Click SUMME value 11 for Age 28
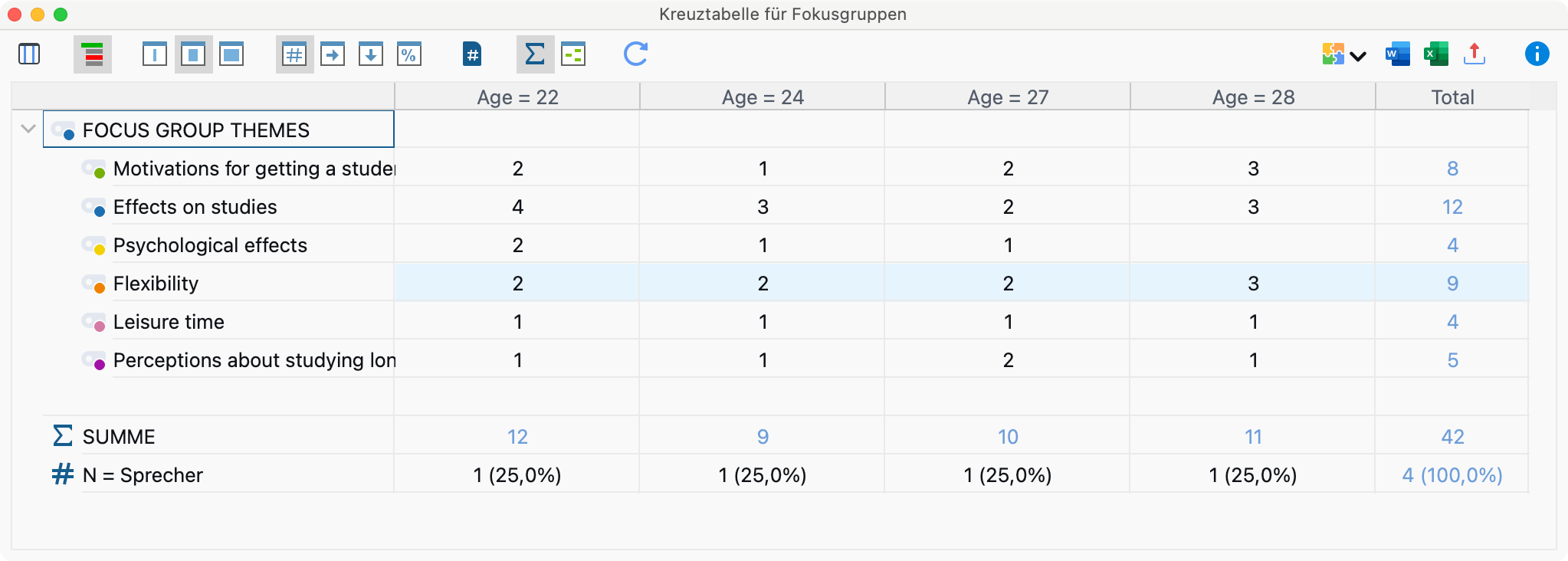The width and height of the screenshot is (1568, 561). 1253,437
